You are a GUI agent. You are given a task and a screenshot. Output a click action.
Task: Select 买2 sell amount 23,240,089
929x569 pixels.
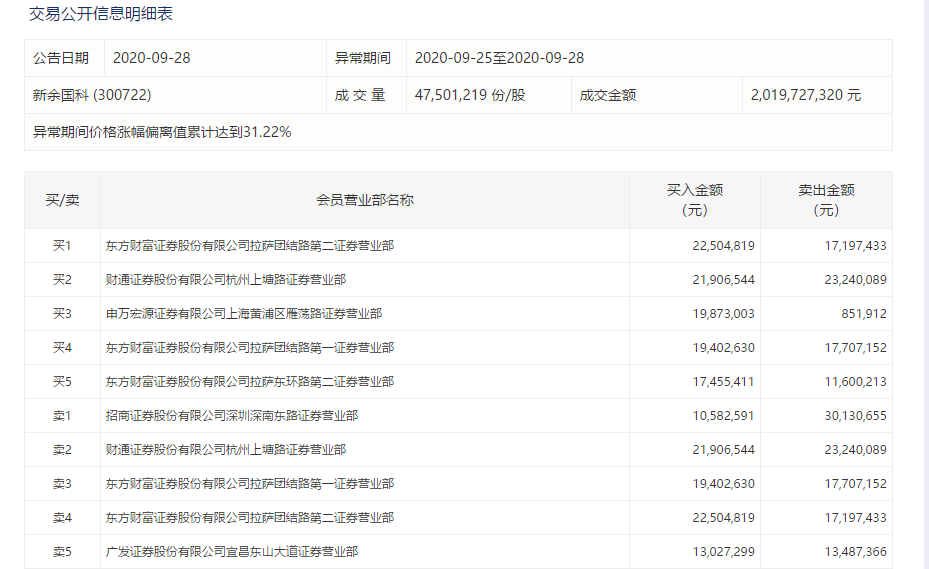coord(856,280)
